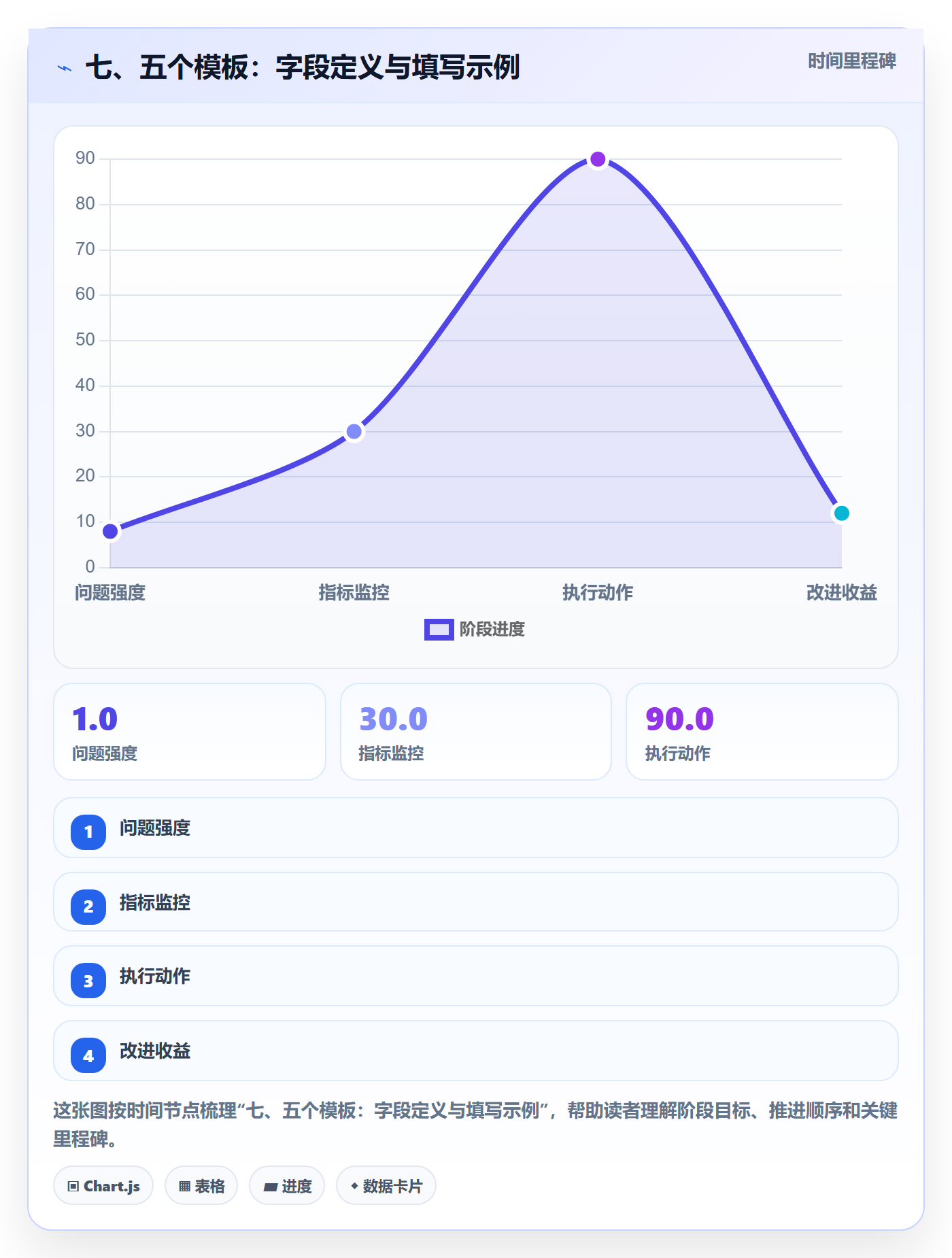Open the 30.0 指标监控 data card
The height and width of the screenshot is (1258, 952).
point(476,732)
